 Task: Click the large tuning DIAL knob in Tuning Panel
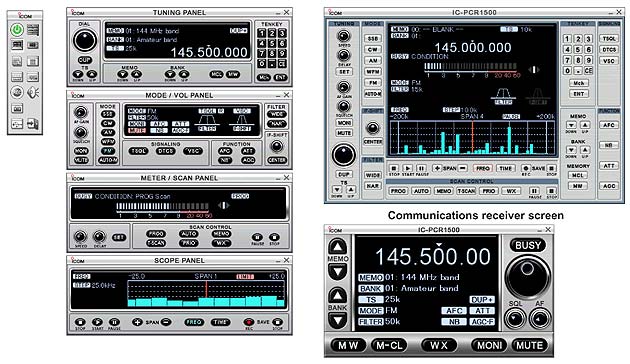[x=85, y=40]
